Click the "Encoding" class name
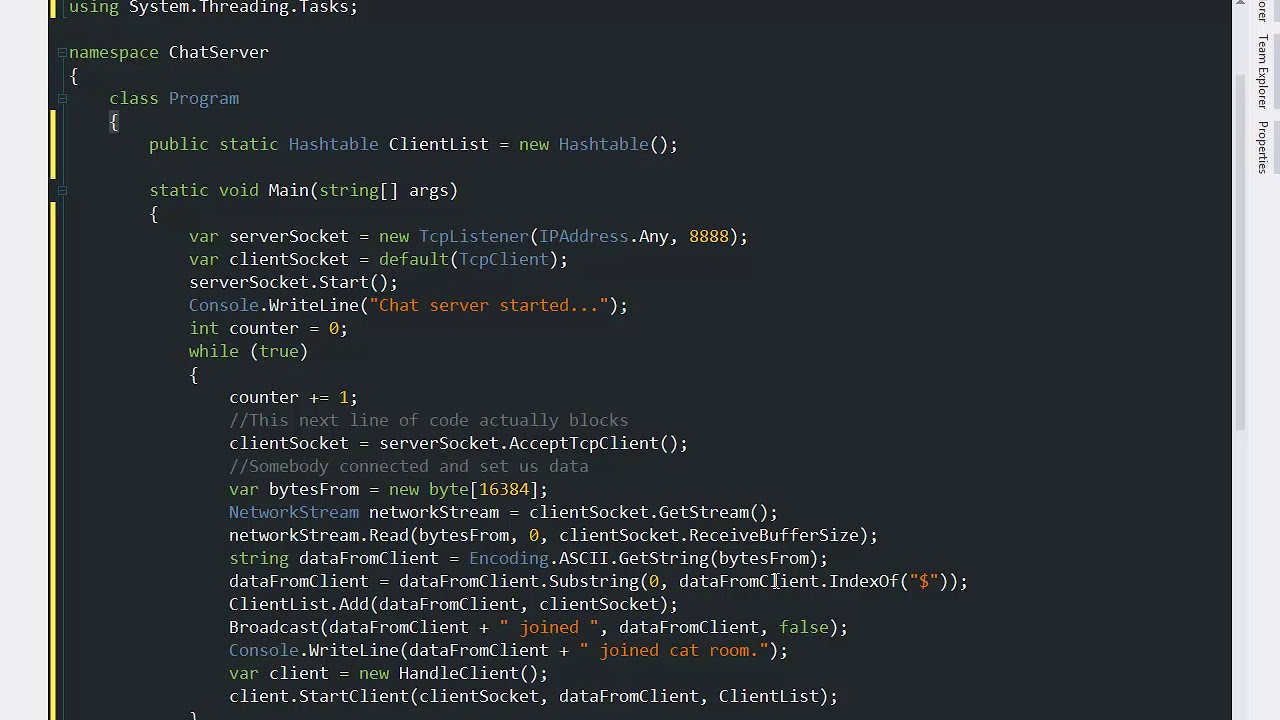This screenshot has width=1280, height=720. point(508,558)
